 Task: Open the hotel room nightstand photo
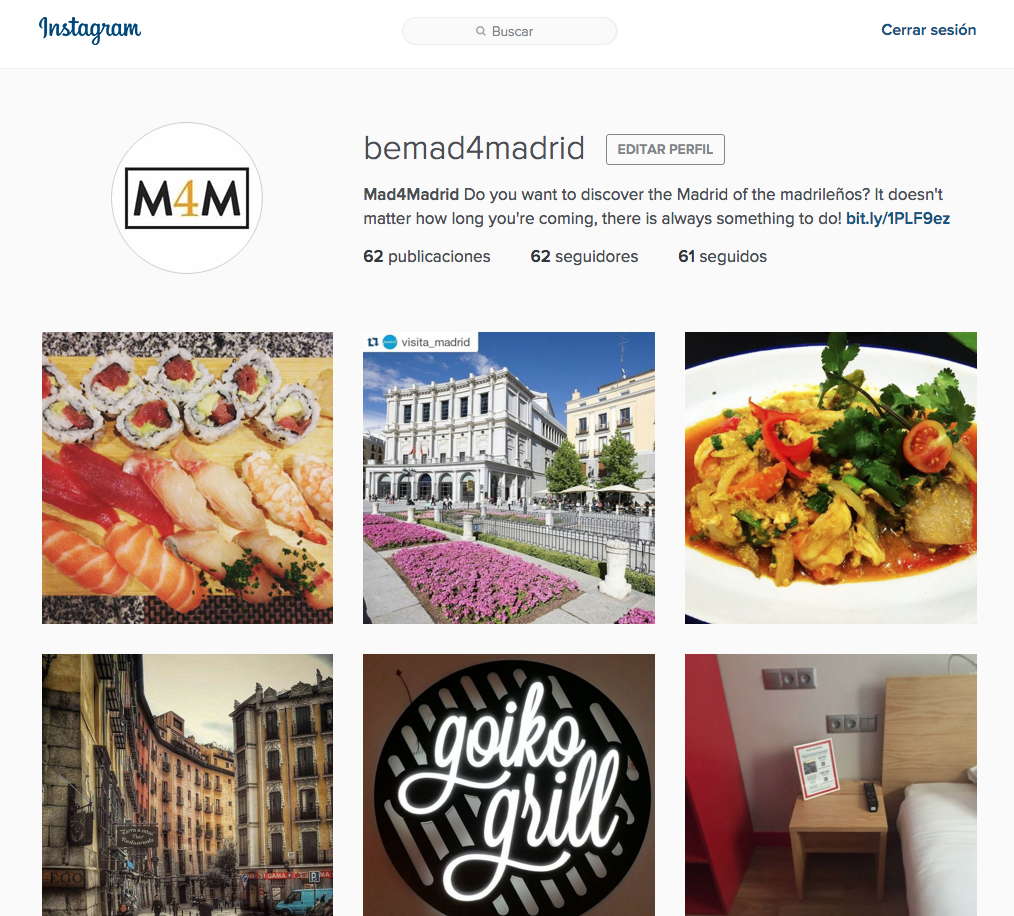pos(831,785)
